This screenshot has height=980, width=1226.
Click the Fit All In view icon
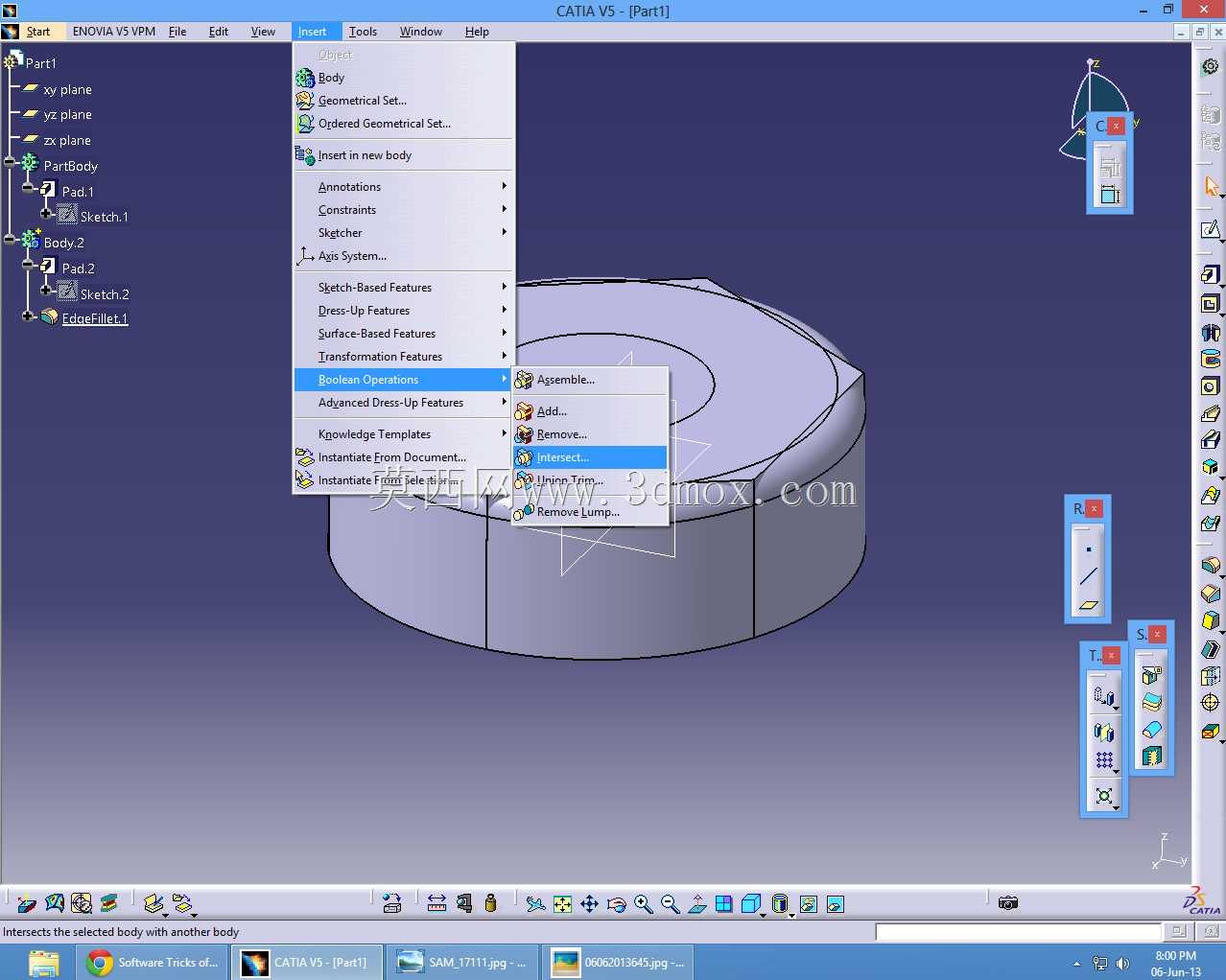point(563,903)
